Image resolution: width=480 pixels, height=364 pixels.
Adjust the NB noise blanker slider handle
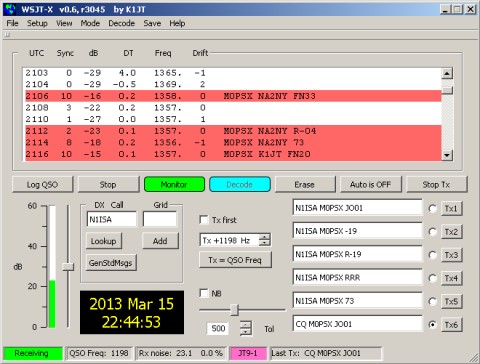click(x=234, y=310)
